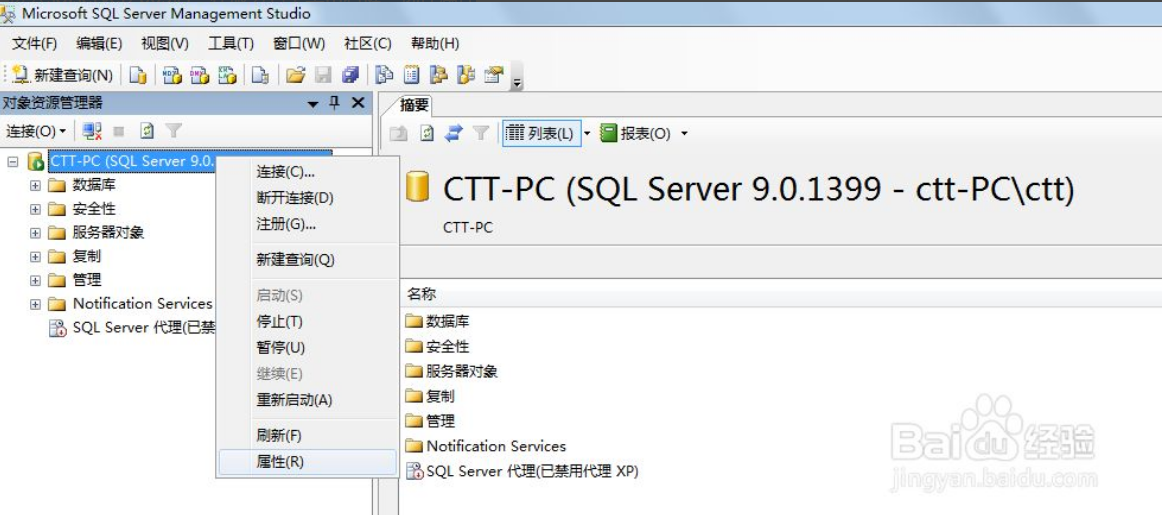The width and height of the screenshot is (1162, 515).
Task: Click the Analysis Services MDX Query icon
Action: tap(172, 75)
